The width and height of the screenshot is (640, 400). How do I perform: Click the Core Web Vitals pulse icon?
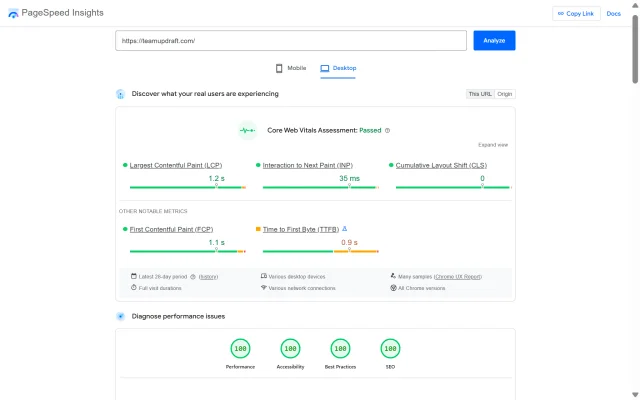[247, 131]
